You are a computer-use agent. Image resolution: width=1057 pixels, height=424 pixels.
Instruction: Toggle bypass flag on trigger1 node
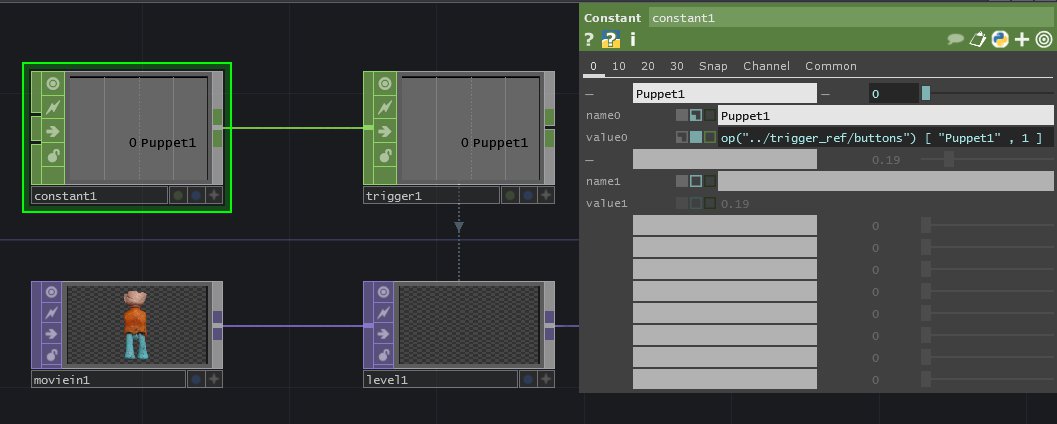tap(384, 107)
